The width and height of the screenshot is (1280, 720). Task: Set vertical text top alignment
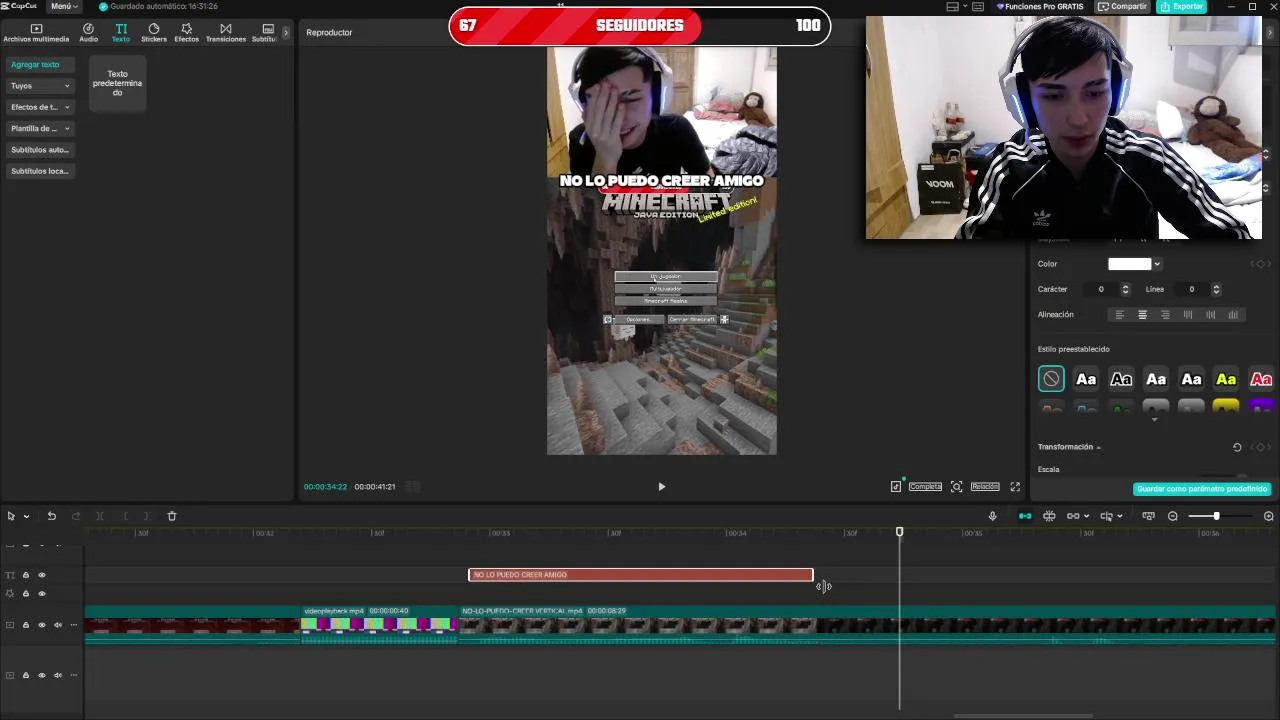click(1188, 315)
